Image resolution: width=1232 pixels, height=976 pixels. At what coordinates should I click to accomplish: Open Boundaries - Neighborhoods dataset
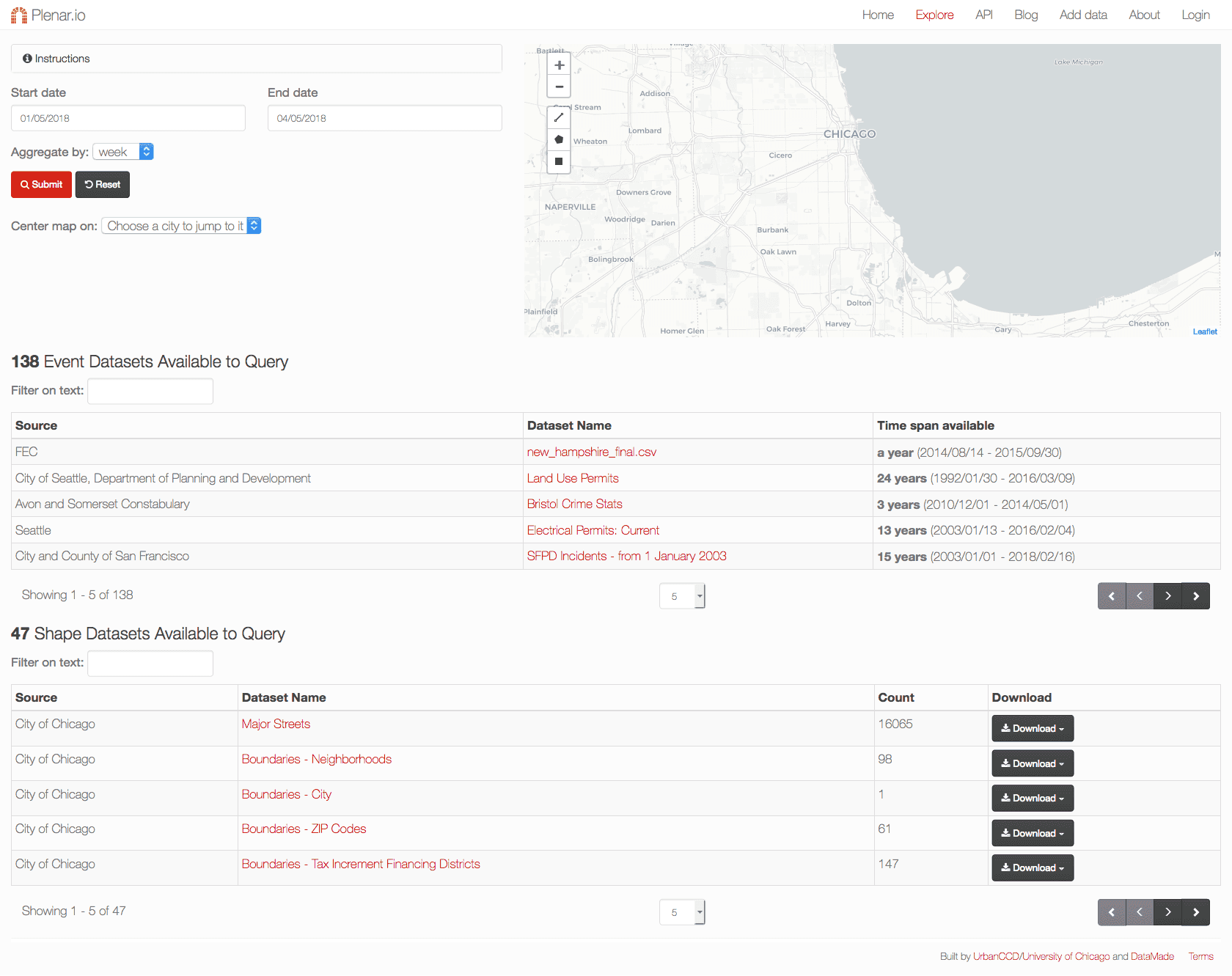tap(317, 760)
